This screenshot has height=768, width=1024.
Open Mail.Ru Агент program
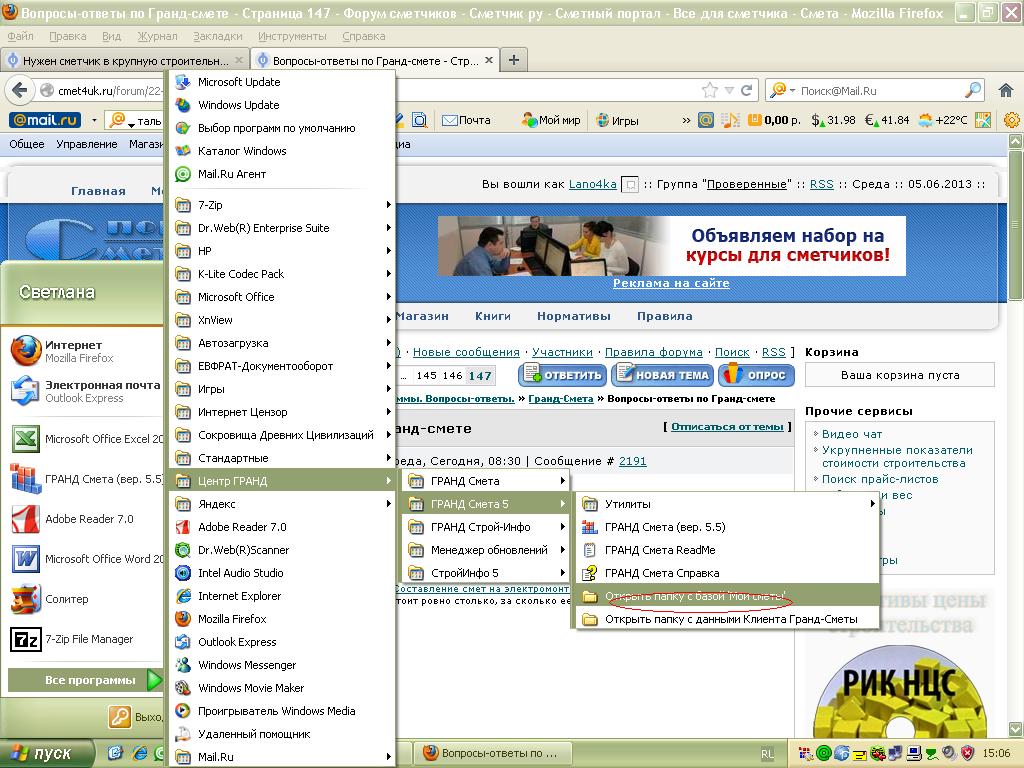tap(282, 174)
